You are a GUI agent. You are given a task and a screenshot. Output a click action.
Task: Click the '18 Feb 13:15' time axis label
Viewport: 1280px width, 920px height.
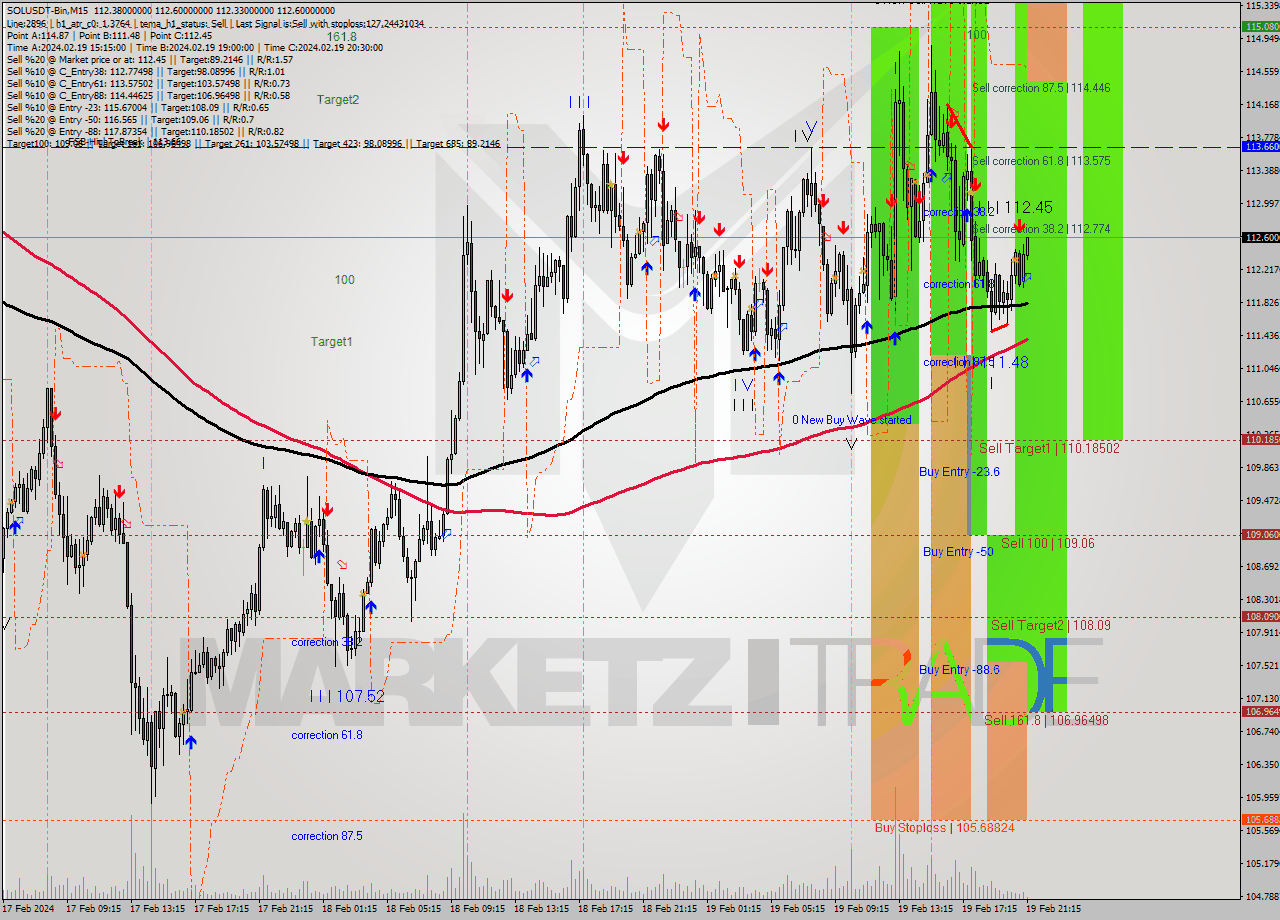pyautogui.click(x=541, y=910)
